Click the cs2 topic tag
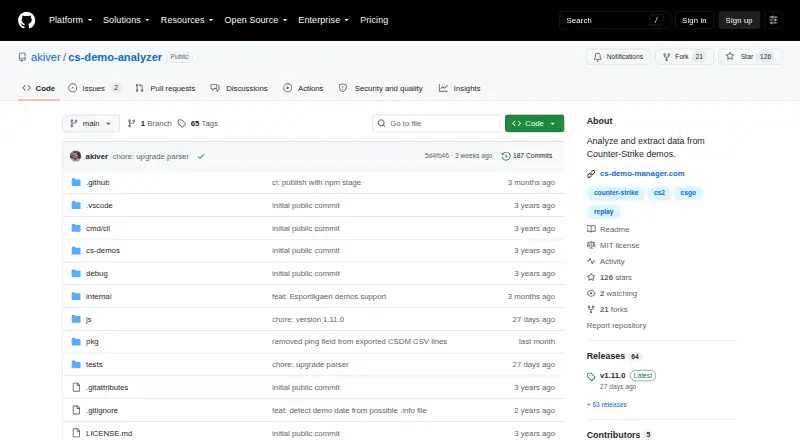Image resolution: width=800 pixels, height=440 pixels. pyautogui.click(x=659, y=193)
